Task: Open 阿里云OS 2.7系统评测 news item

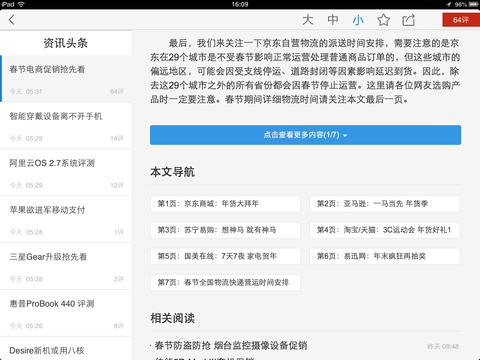Action: click(66, 173)
